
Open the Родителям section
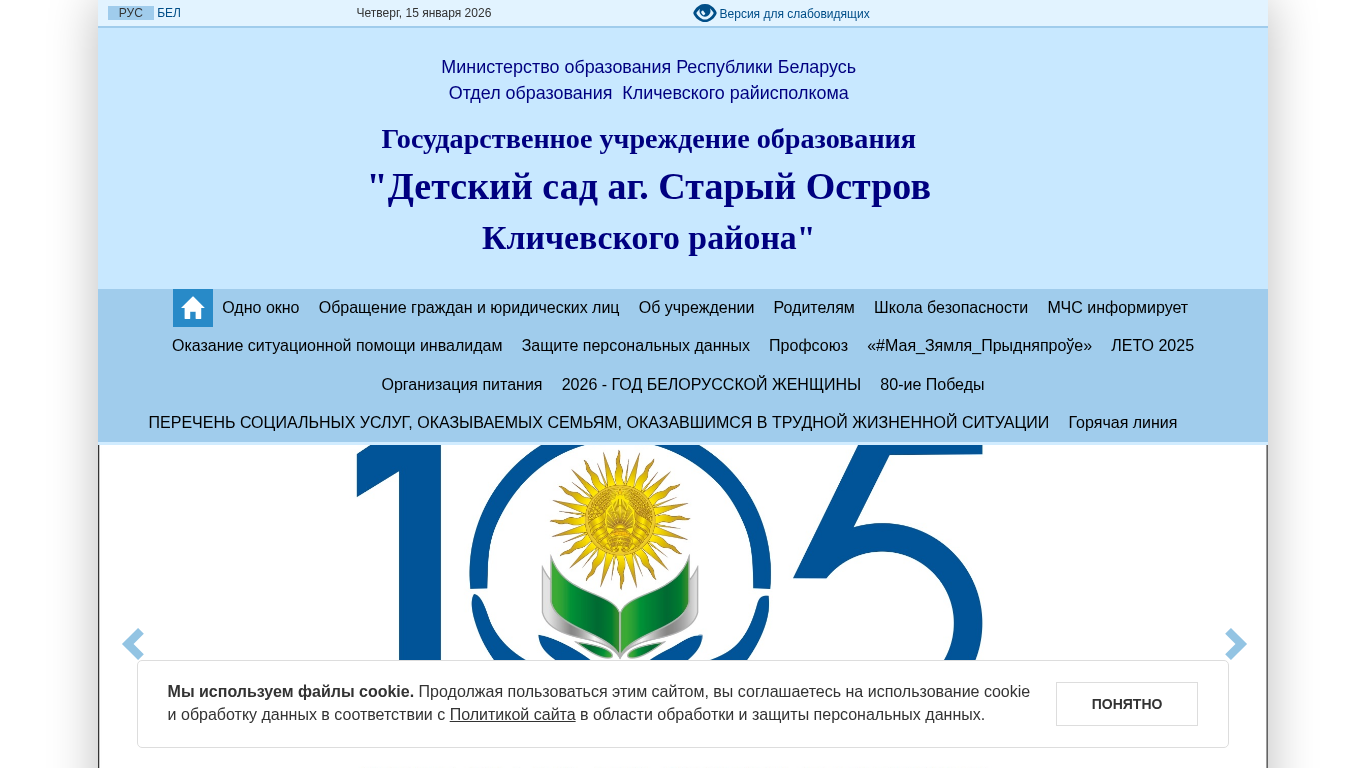tap(814, 308)
